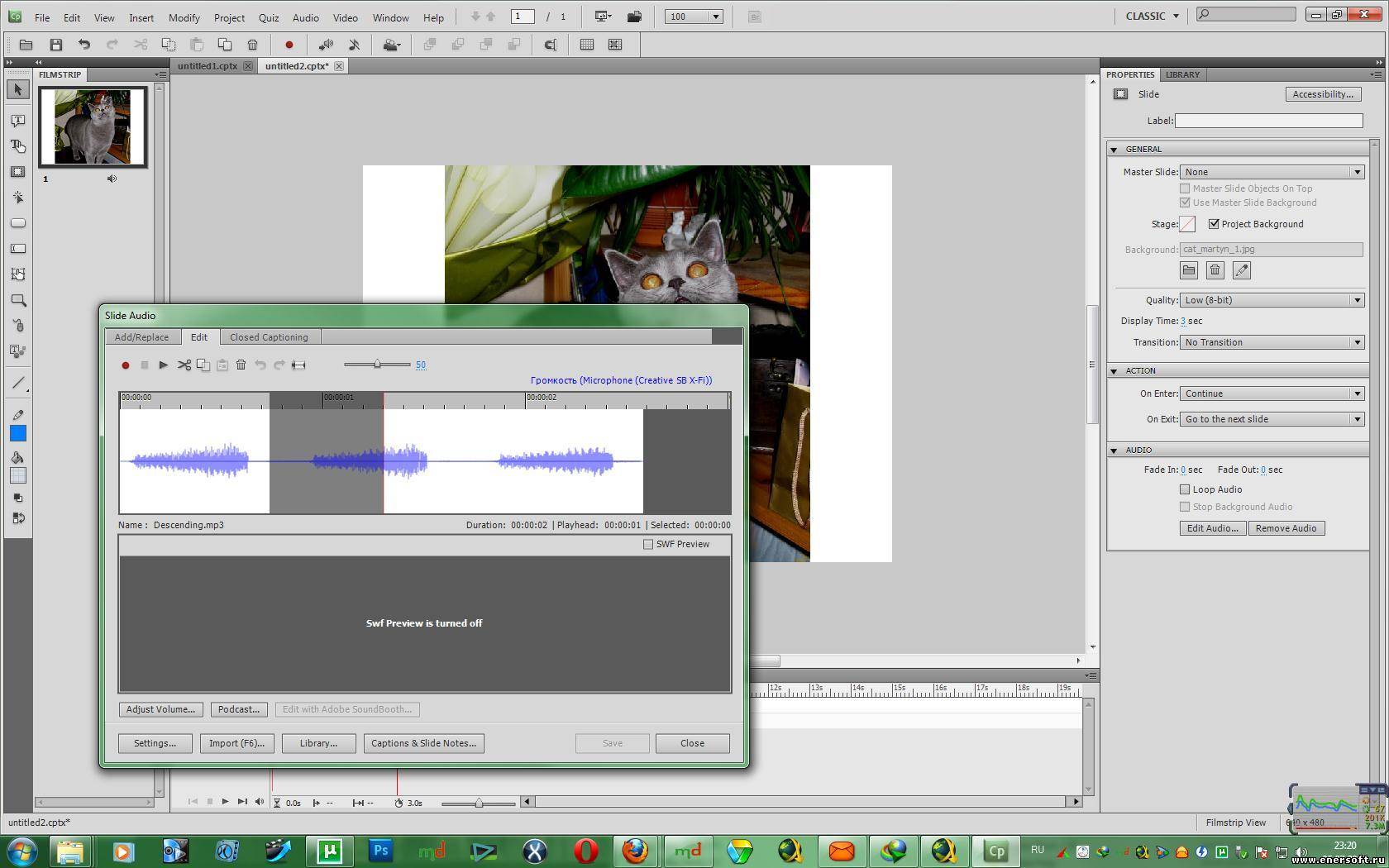Click the Settings... button
Screen dimensions: 1389x868
(x=155, y=743)
